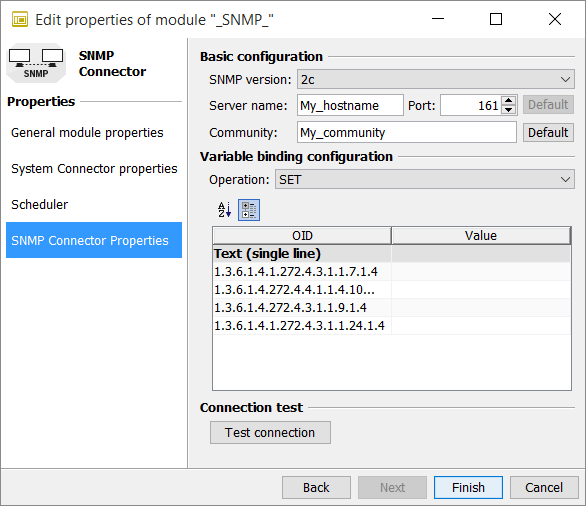Click Value cell for OID ending 9.1.4
Viewport: 586px width, 506px height.
(481, 308)
